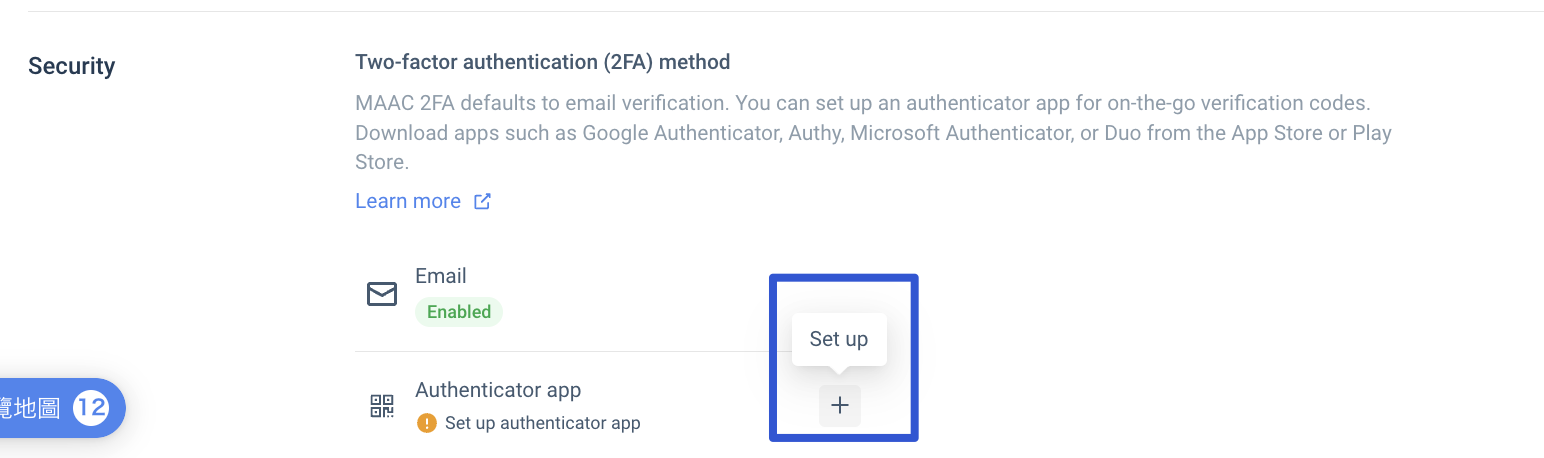Click the orange warning exclamation icon

(x=427, y=423)
